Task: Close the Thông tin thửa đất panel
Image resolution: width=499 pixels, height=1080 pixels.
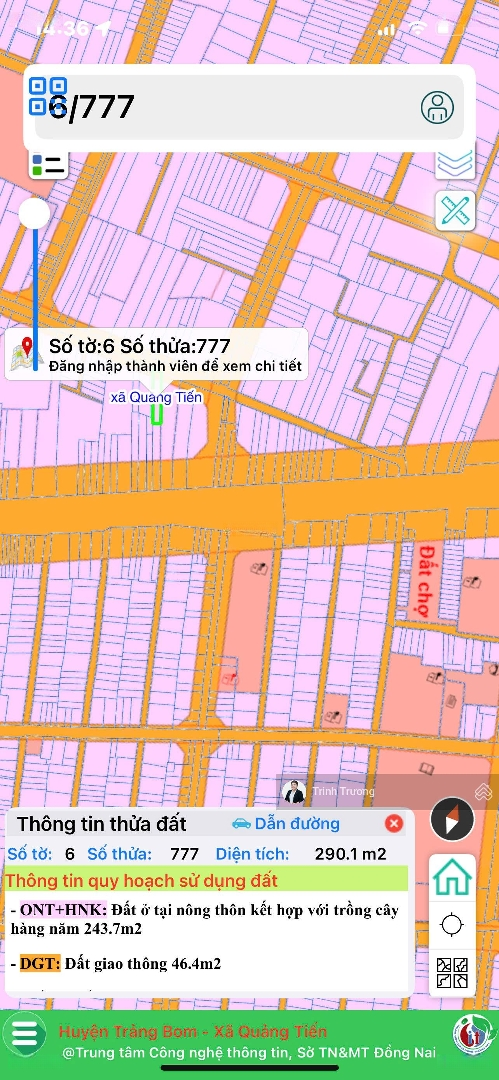Action: 394,823
